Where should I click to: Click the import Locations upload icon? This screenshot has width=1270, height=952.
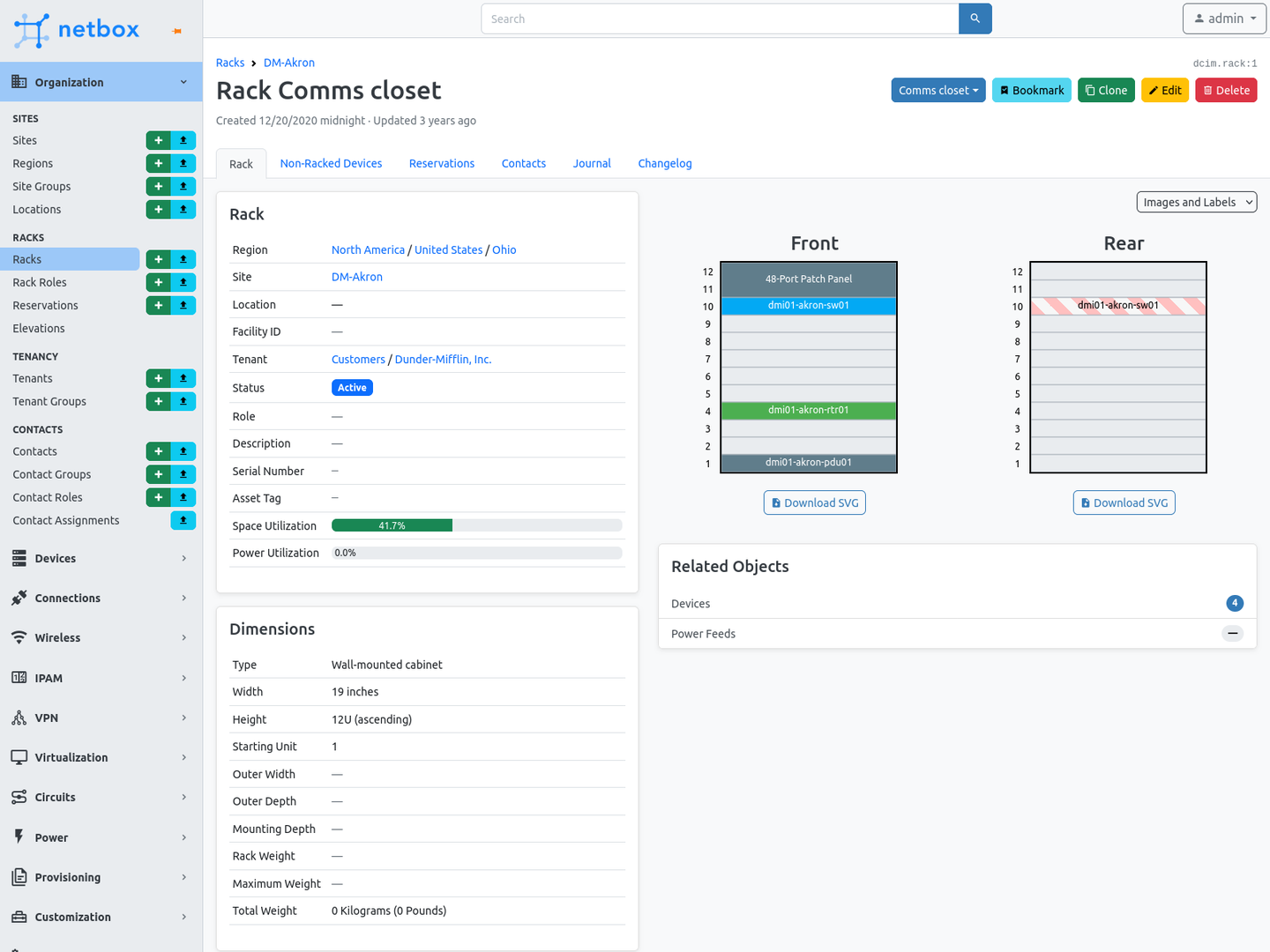[x=183, y=209]
